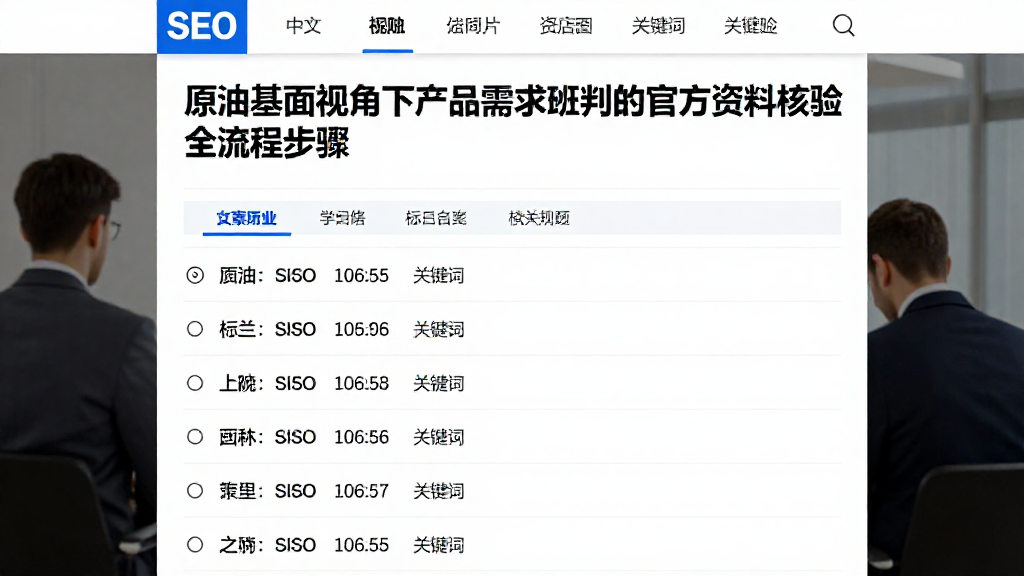Switch to the tab starting with 学

(342, 218)
